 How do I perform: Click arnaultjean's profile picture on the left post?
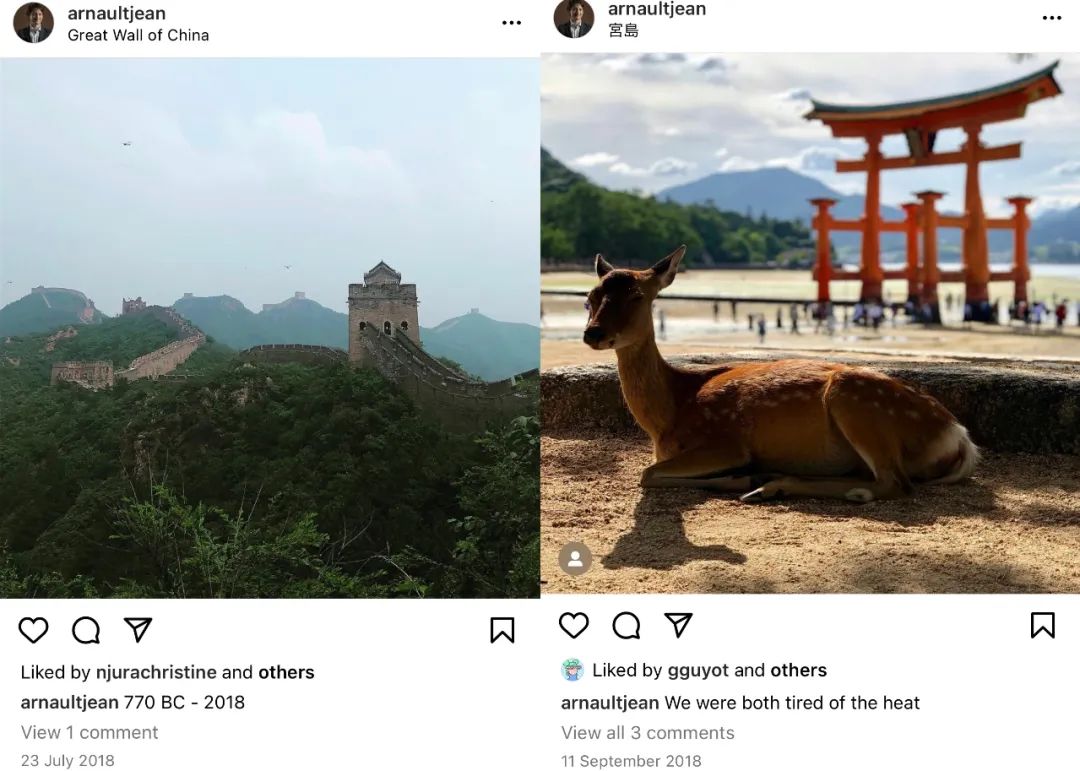[x=33, y=22]
